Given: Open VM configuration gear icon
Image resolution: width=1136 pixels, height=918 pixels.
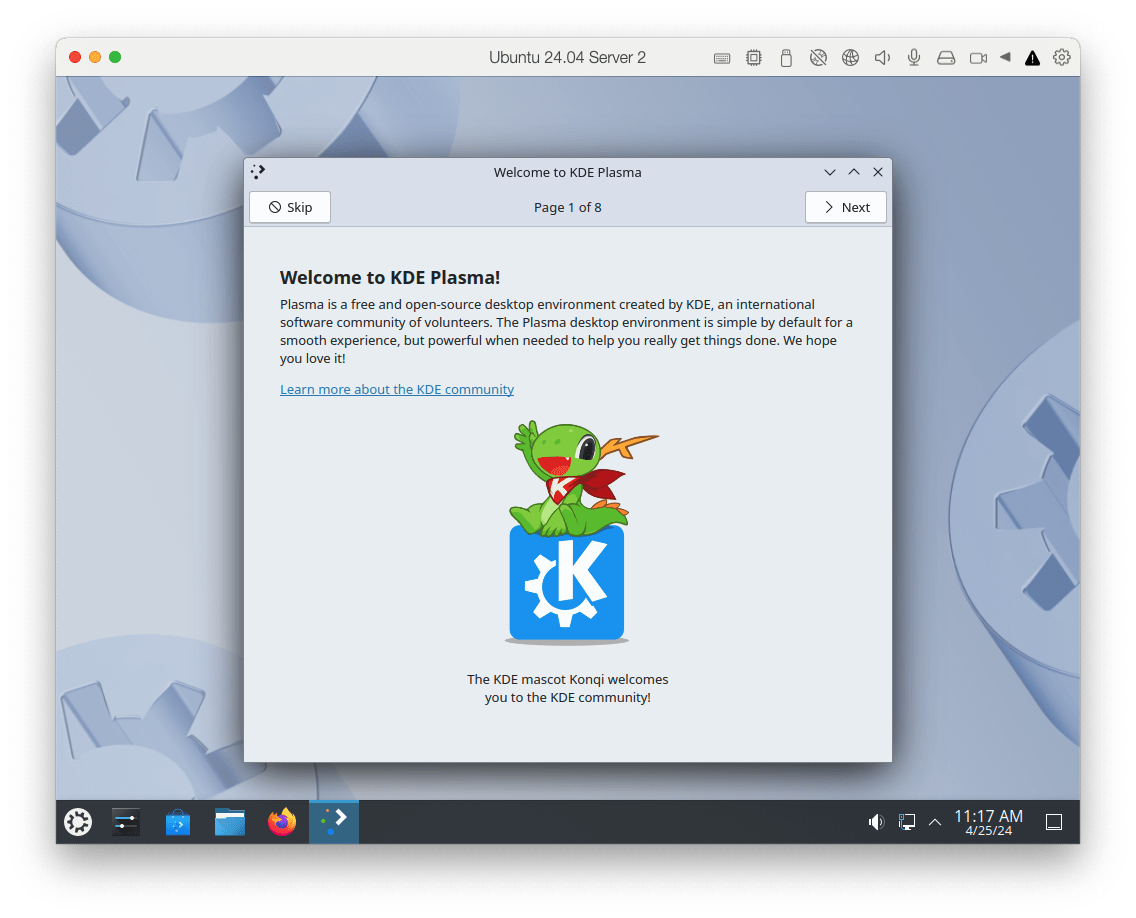Looking at the screenshot, I should (x=1061, y=57).
